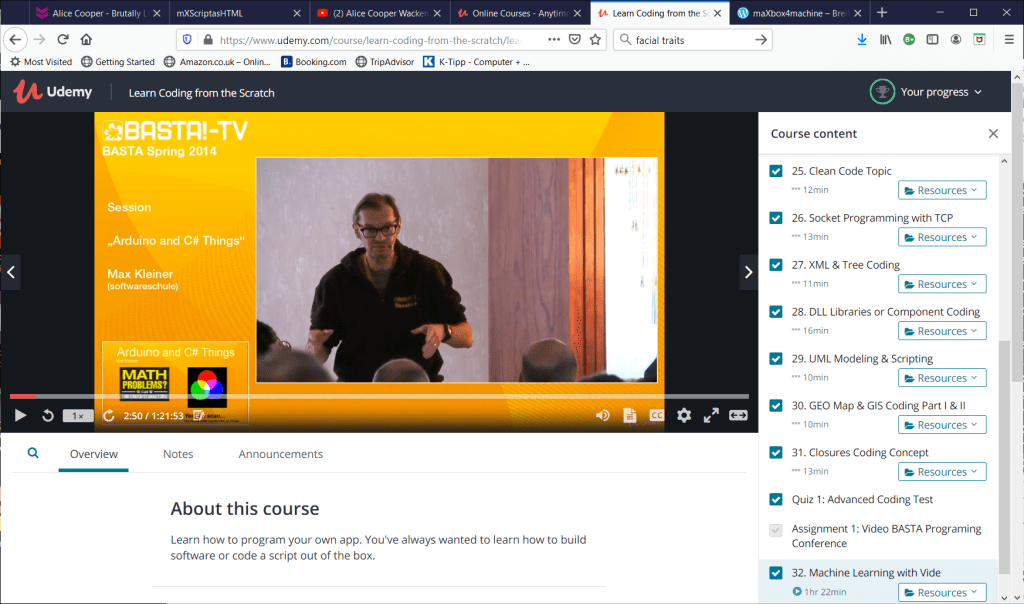Viewport: 1024px width, 604px height.
Task: Turn on closed captions
Action: point(657,415)
